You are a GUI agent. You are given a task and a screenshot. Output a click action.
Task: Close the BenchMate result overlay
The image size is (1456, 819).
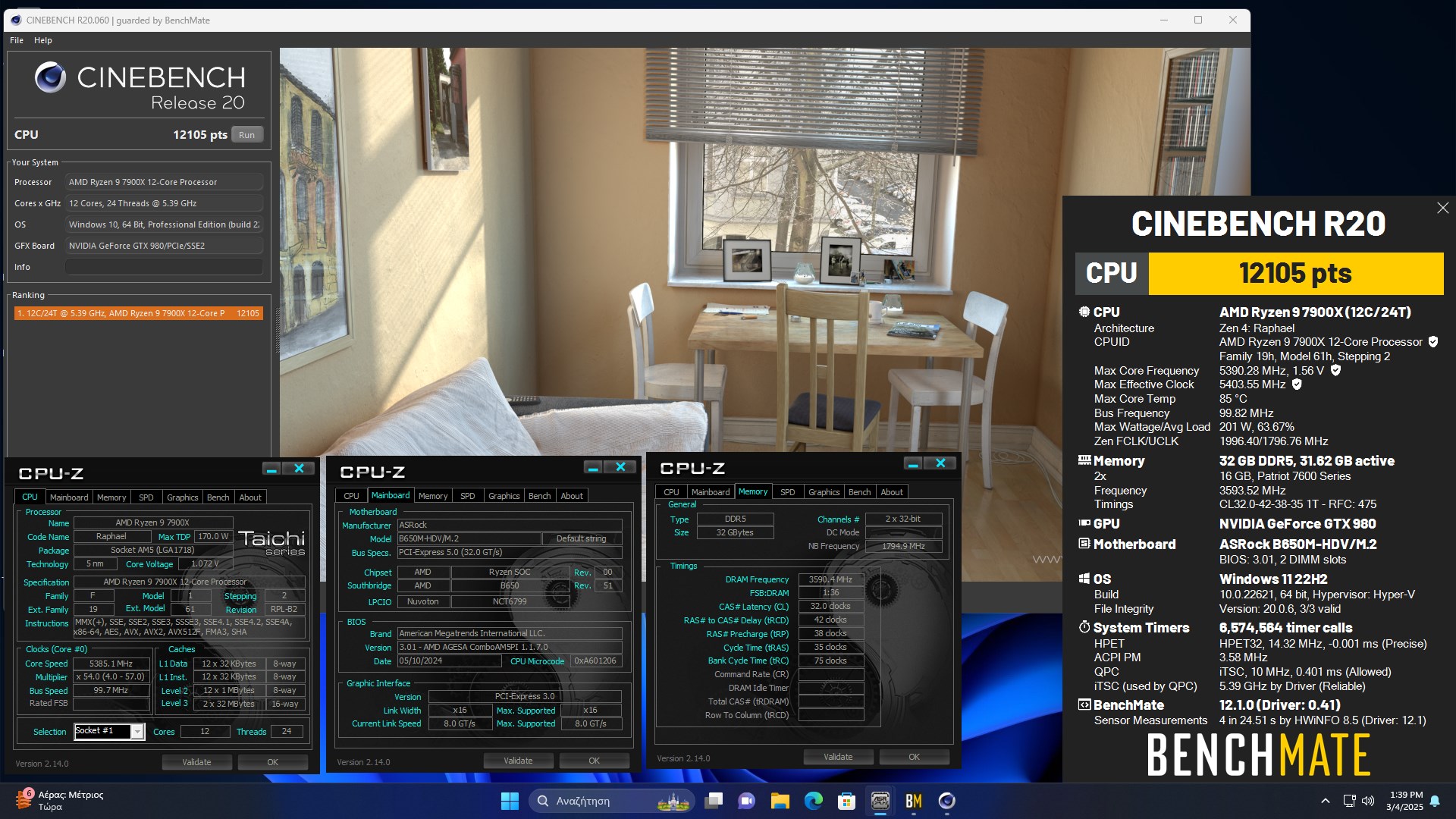(x=1442, y=208)
